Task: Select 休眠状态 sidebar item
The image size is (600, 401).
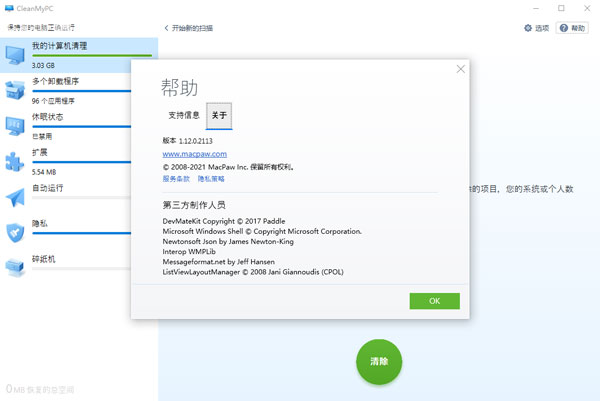Action: tap(65, 126)
